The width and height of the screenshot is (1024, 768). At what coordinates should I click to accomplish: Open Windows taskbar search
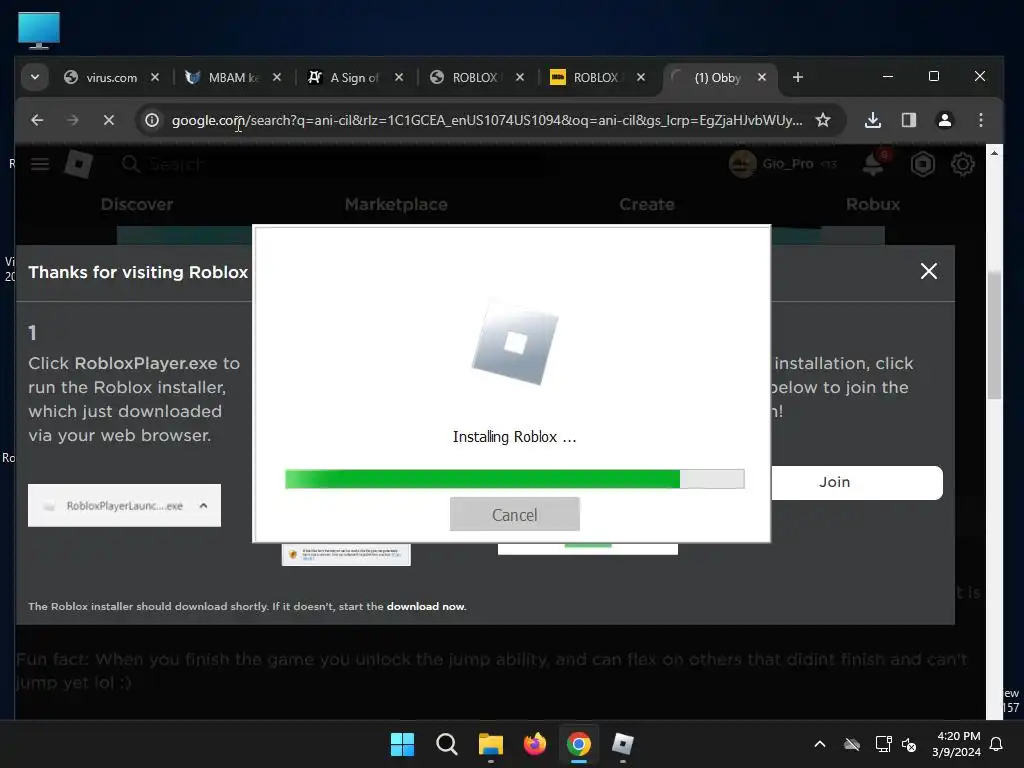click(447, 744)
